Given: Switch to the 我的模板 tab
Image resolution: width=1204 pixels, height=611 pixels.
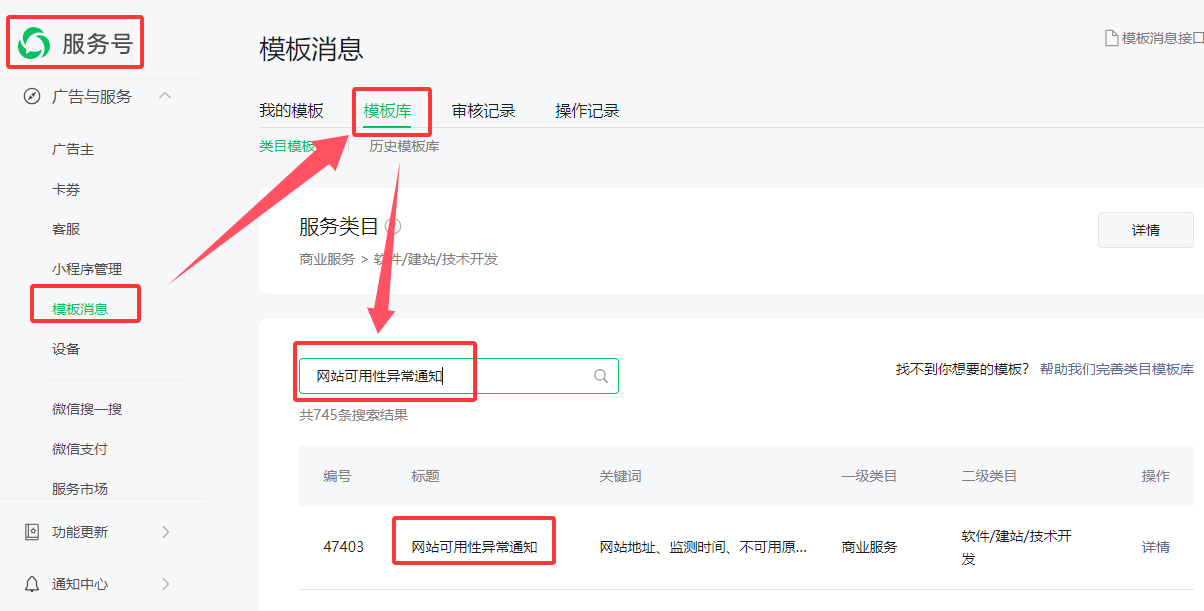Looking at the screenshot, I should (291, 111).
